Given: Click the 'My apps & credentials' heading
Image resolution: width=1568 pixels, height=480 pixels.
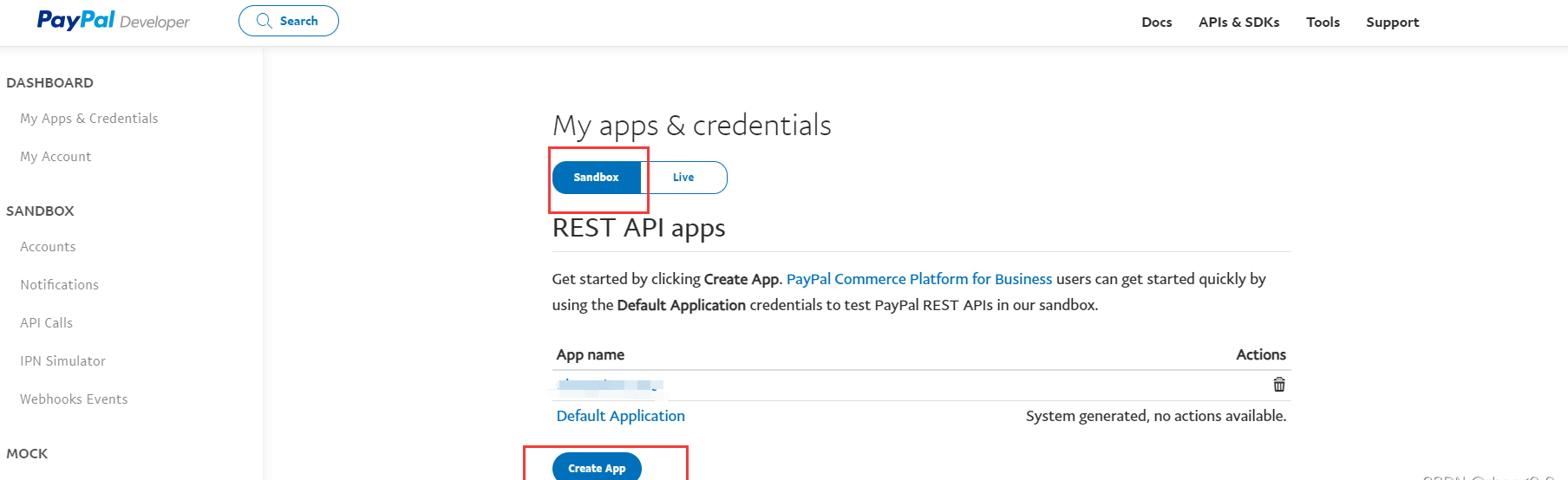Looking at the screenshot, I should tap(692, 126).
